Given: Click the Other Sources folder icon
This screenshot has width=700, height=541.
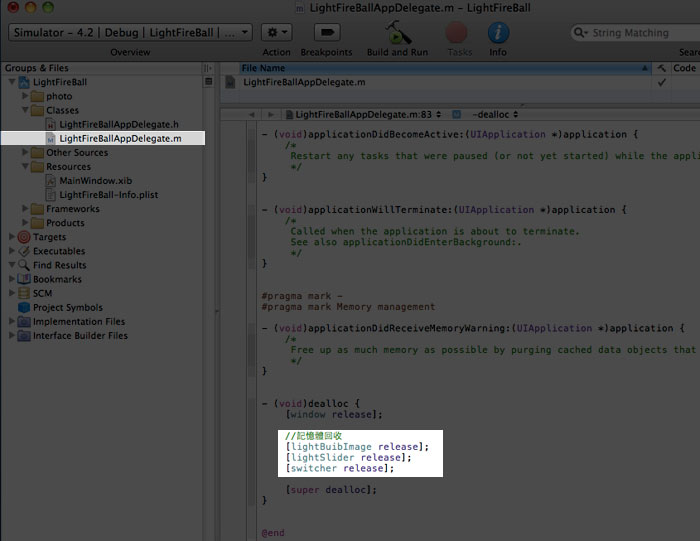Looking at the screenshot, I should [x=38, y=152].
